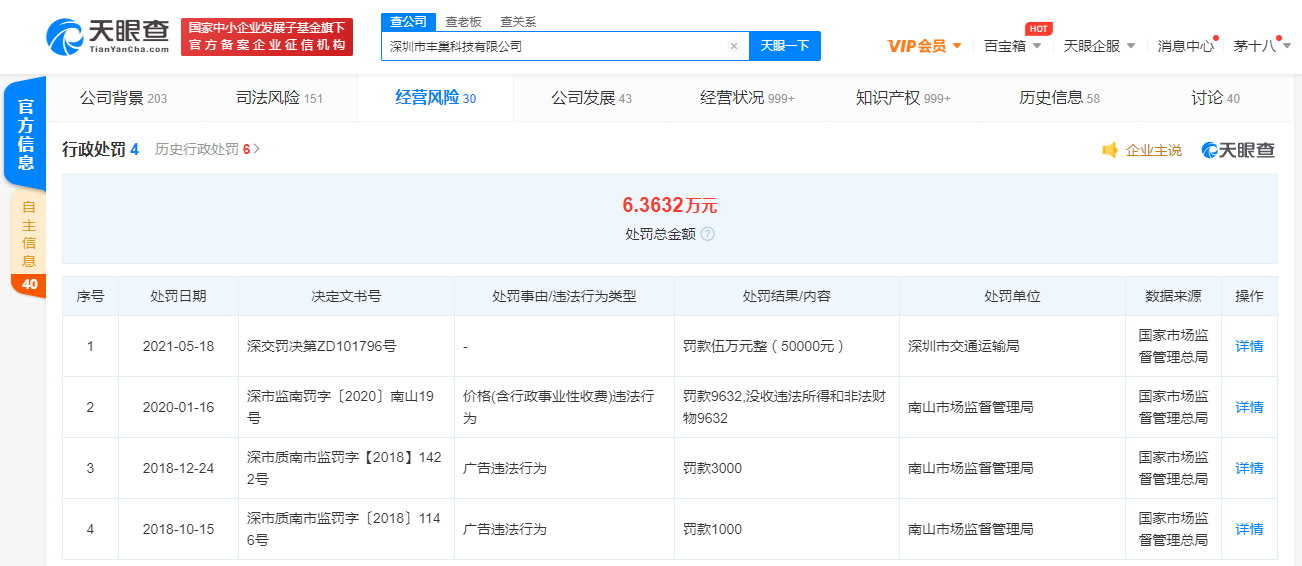Screen dimensions: 1302x566
Task: Expand the user account menu 茅十八
Action: [x=1260, y=46]
